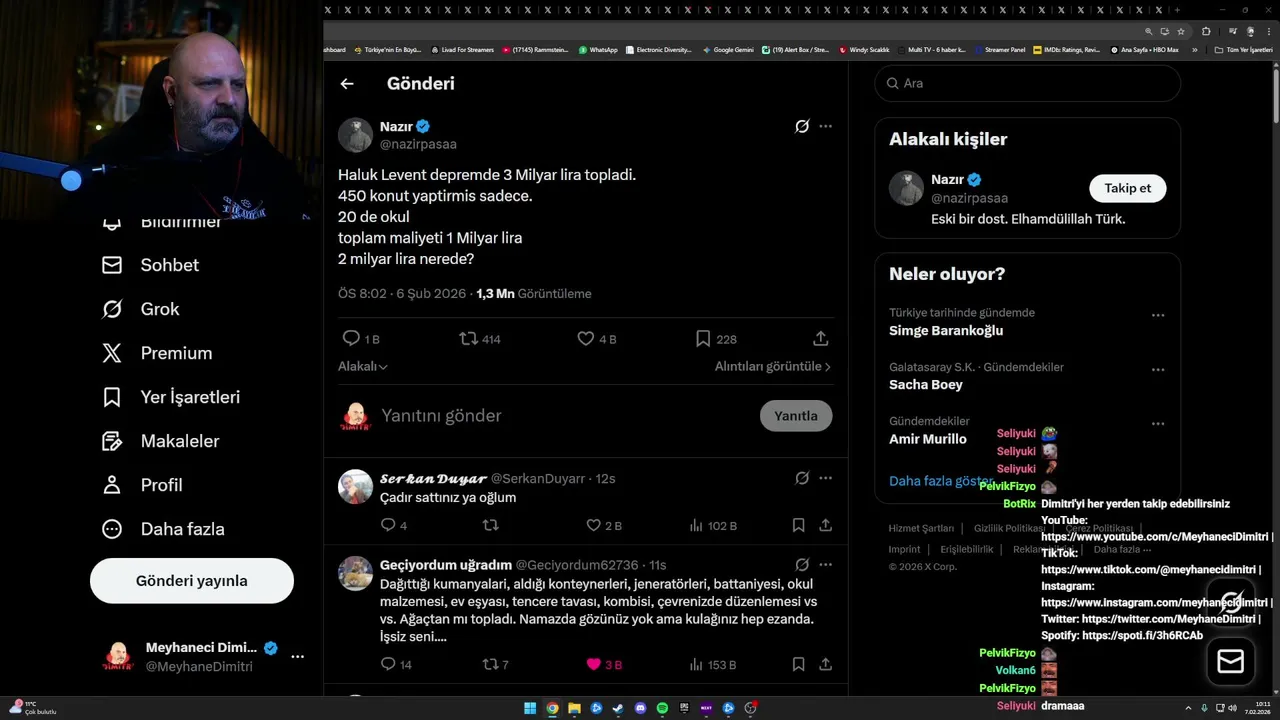
Task: Click the Gönderi yayınla button
Action: click(x=192, y=581)
